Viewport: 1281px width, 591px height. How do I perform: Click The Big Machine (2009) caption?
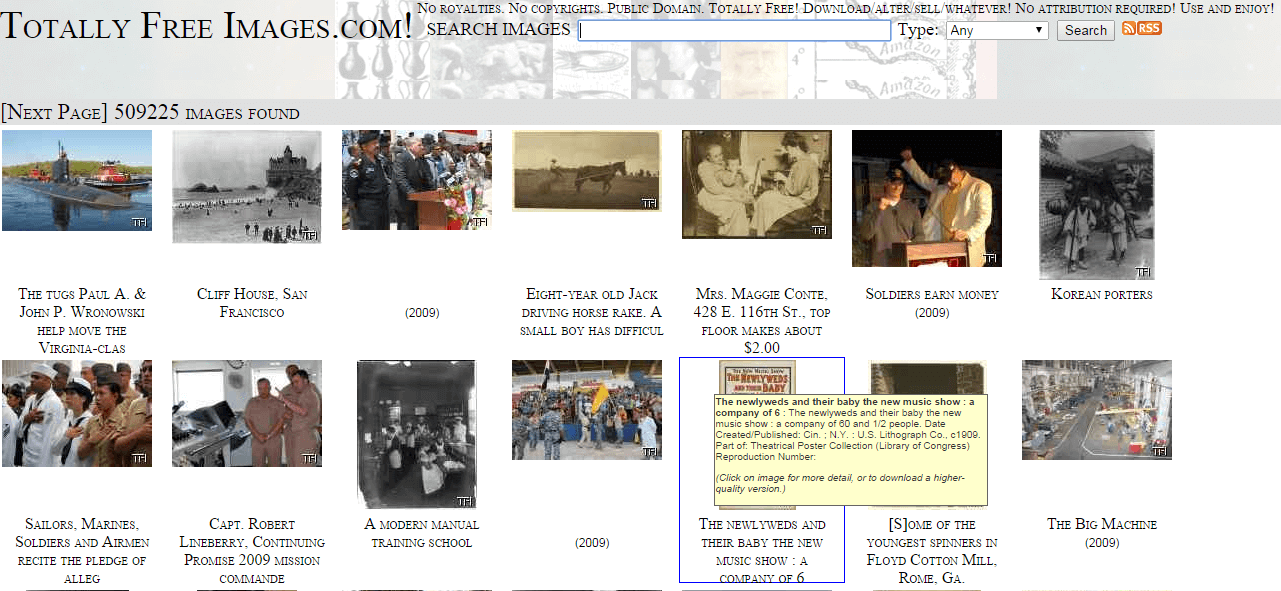[1101, 533]
